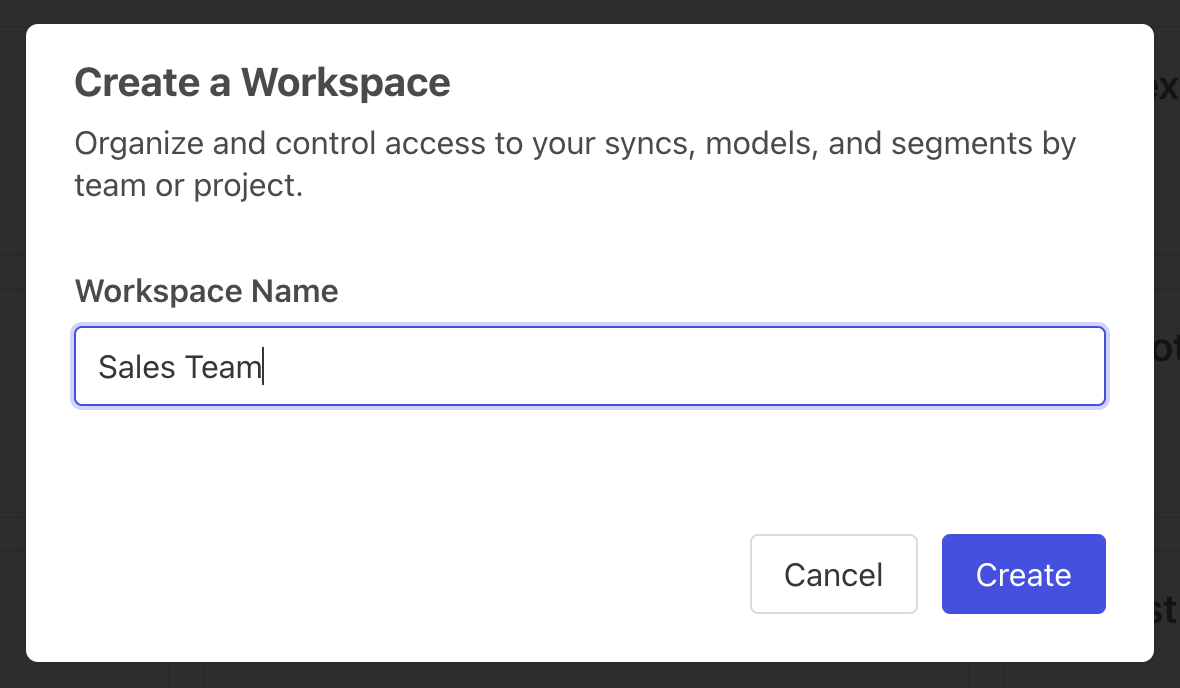1180x688 pixels.
Task: Click the word "Workspace" in the dialog title
Action: [x=345, y=82]
